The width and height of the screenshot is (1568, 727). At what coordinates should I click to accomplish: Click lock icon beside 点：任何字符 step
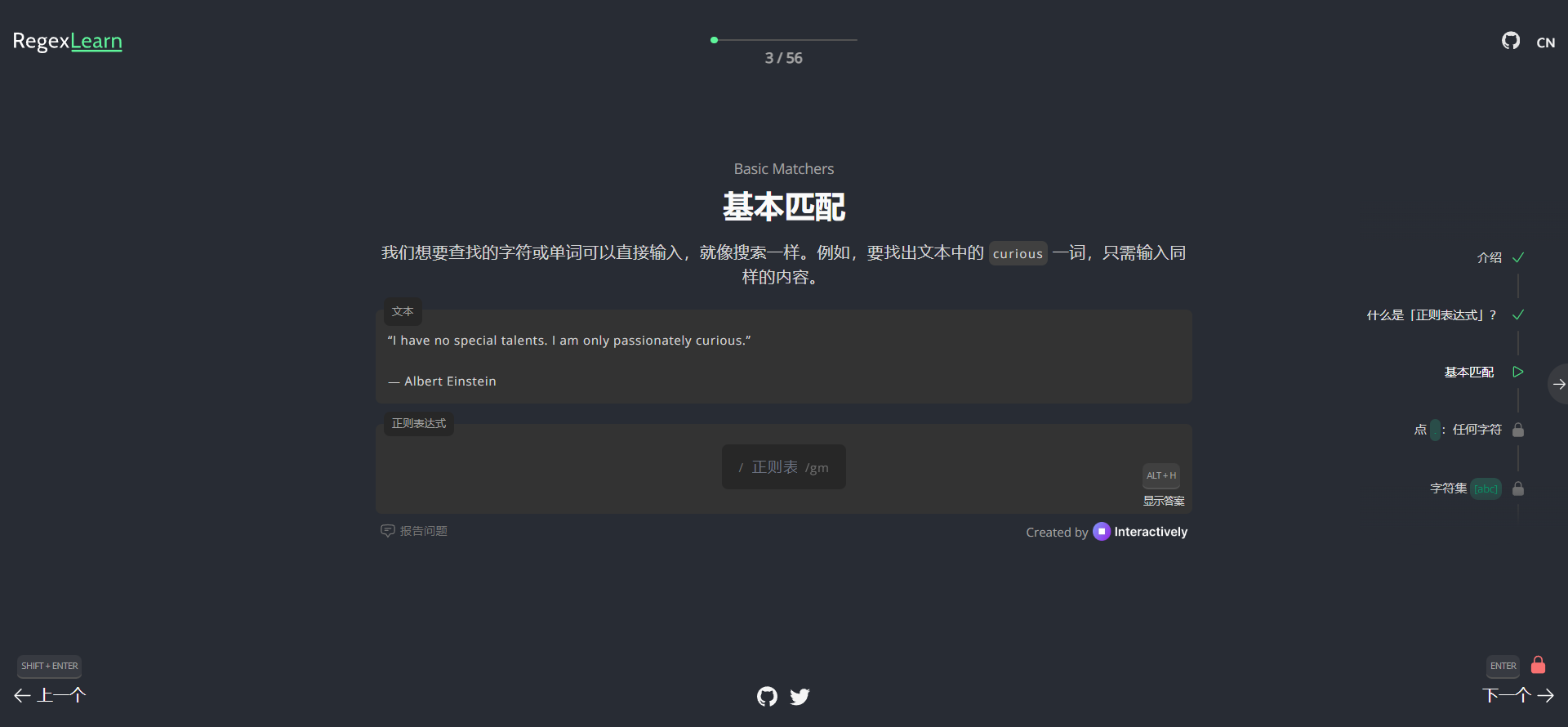coord(1518,430)
